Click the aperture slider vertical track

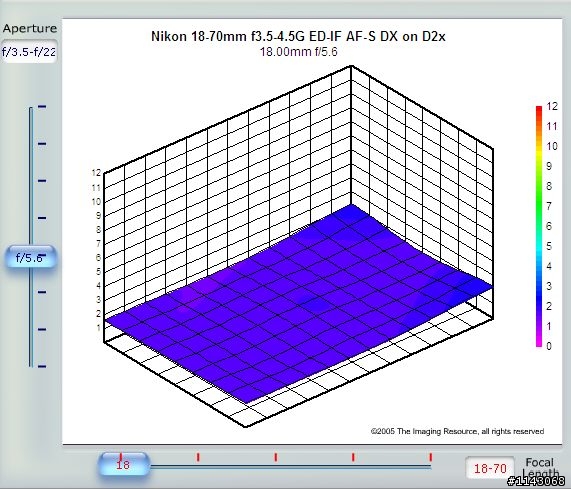[x=31, y=237]
